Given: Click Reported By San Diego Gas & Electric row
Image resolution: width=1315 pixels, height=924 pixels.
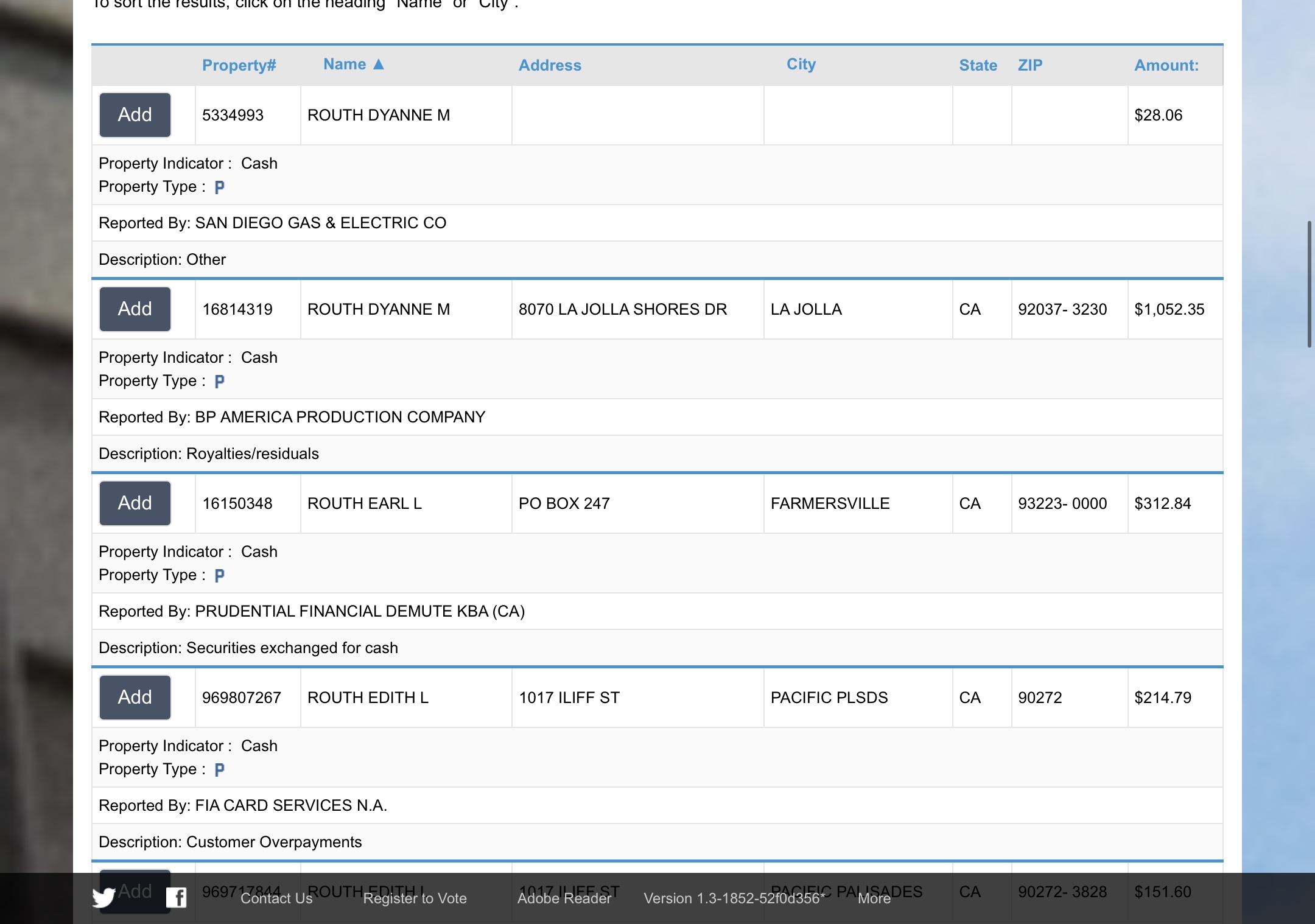Looking at the screenshot, I should [x=657, y=223].
